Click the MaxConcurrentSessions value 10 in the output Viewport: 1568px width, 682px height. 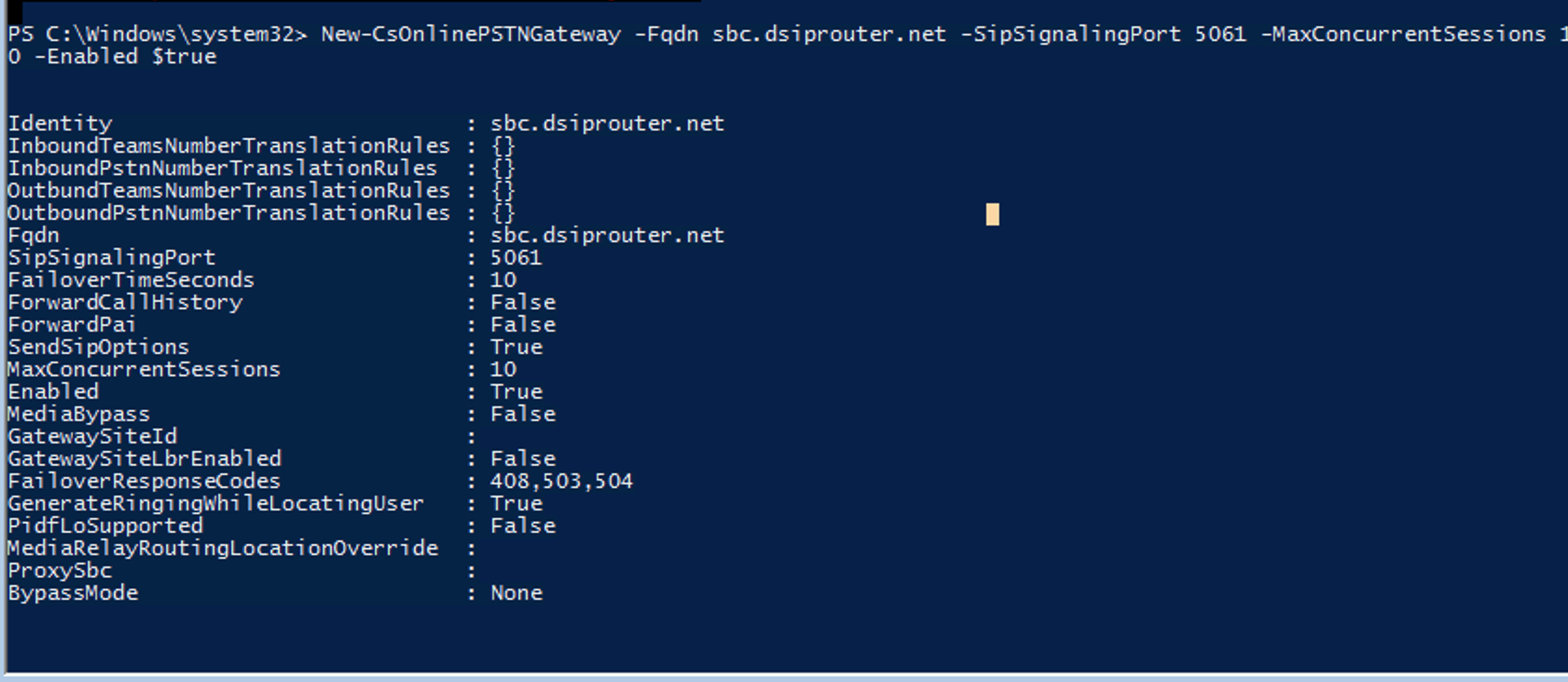[503, 369]
